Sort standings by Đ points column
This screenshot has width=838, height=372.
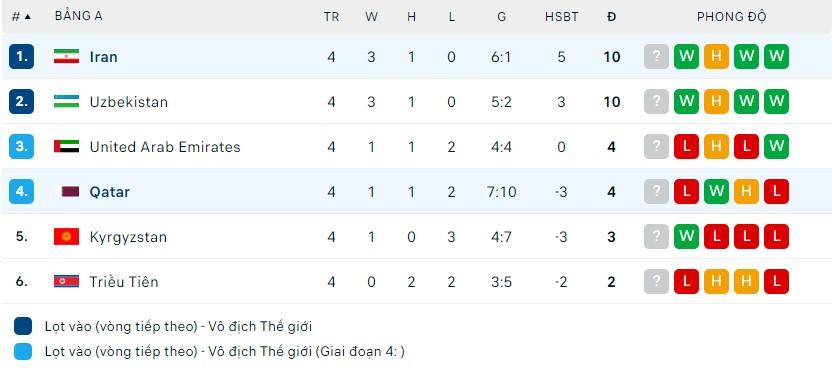coord(611,17)
